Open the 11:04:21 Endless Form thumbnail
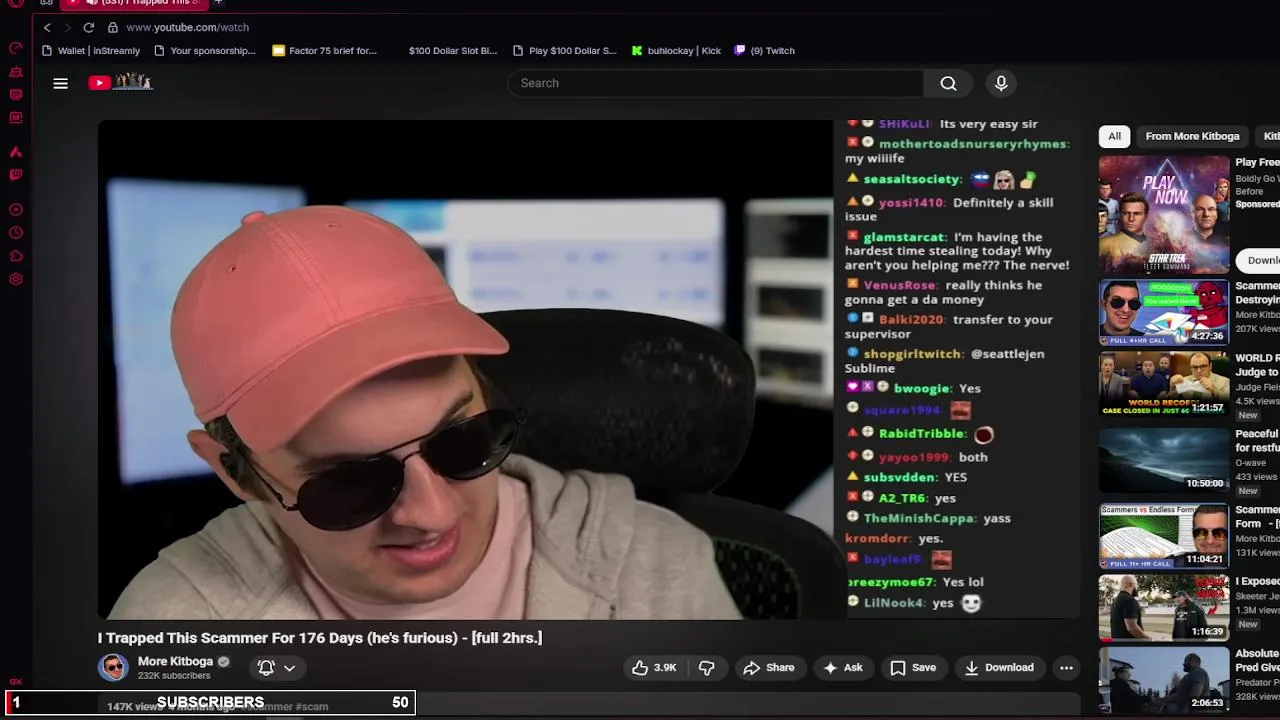 click(1164, 535)
